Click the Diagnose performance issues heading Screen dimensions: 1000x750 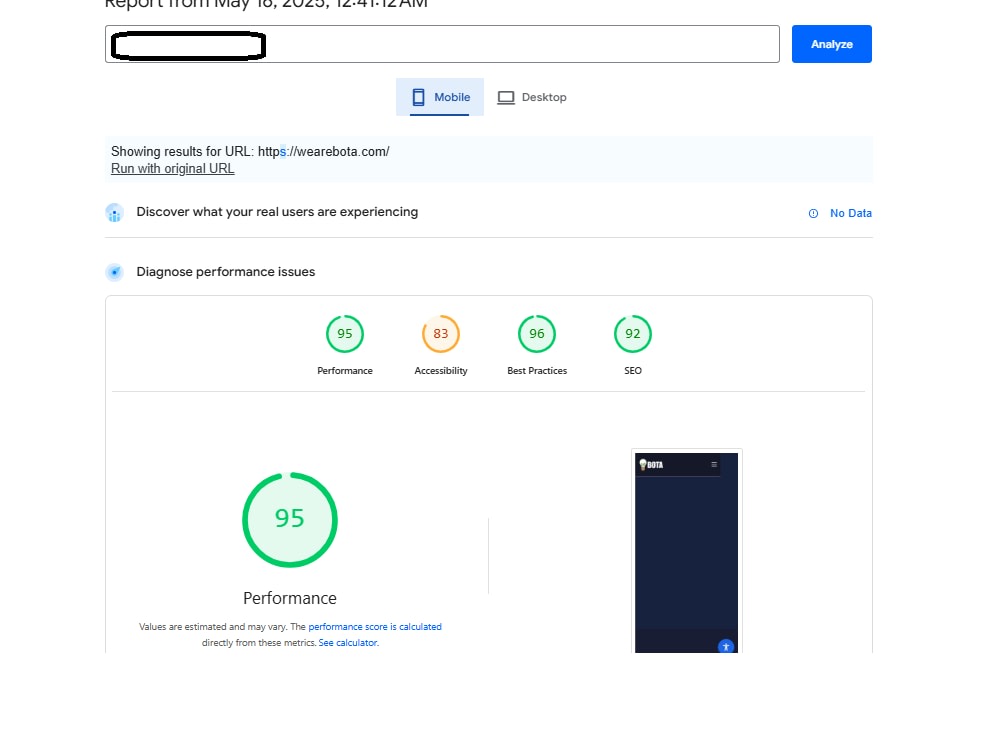226,272
